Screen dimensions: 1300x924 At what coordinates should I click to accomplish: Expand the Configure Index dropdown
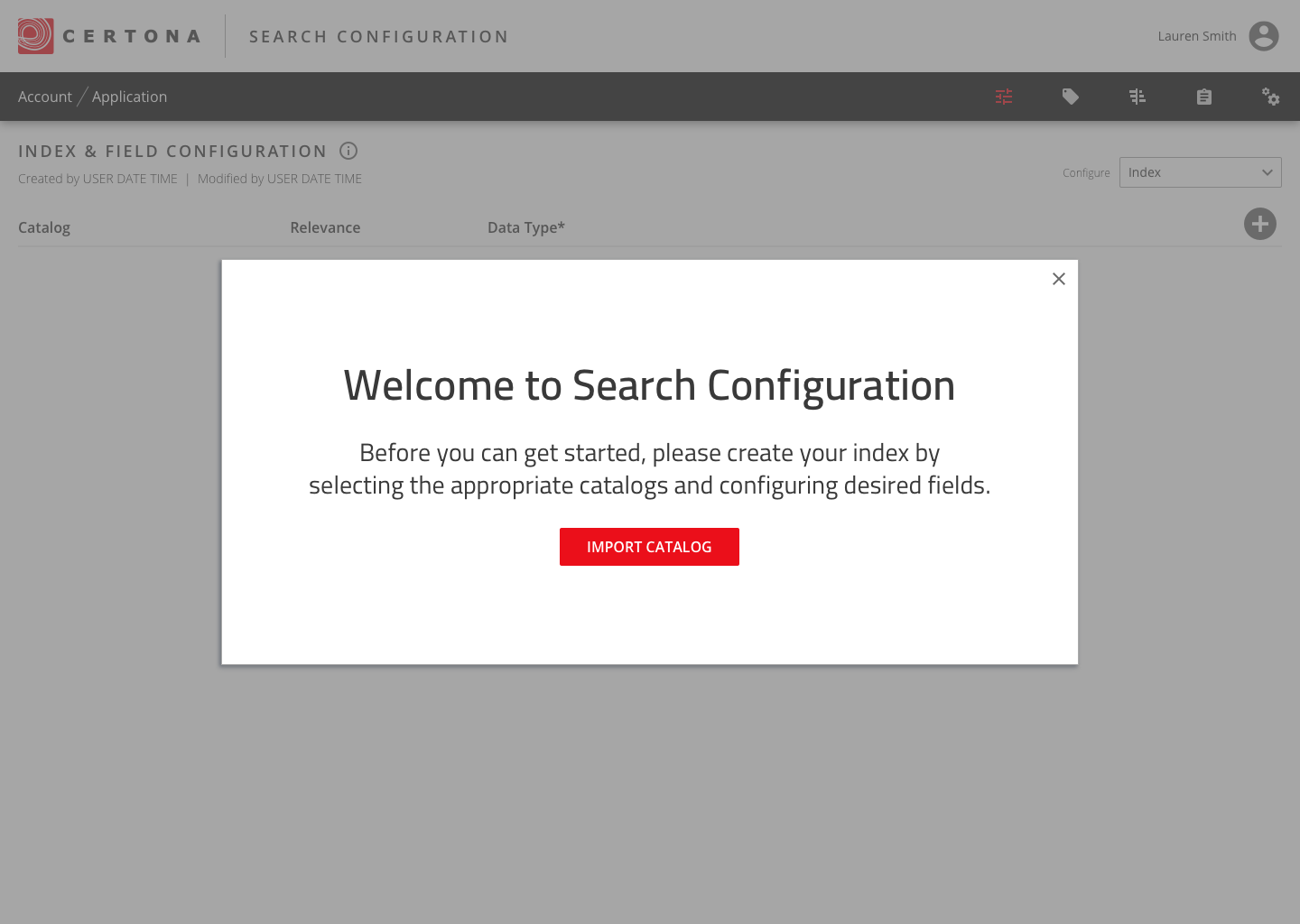coord(1201,172)
